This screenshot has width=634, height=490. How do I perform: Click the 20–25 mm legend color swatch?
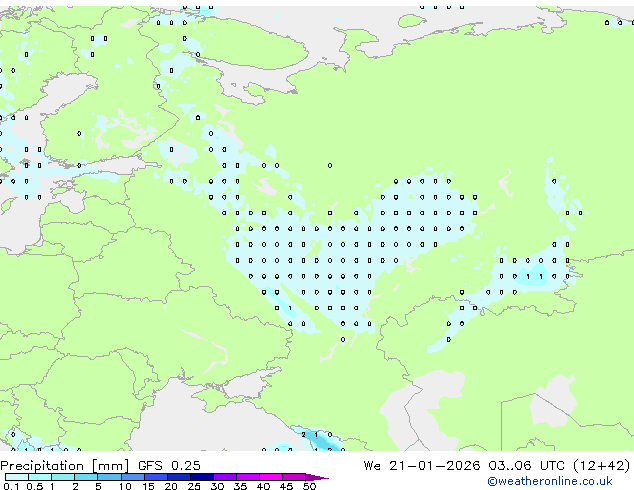click(178, 477)
